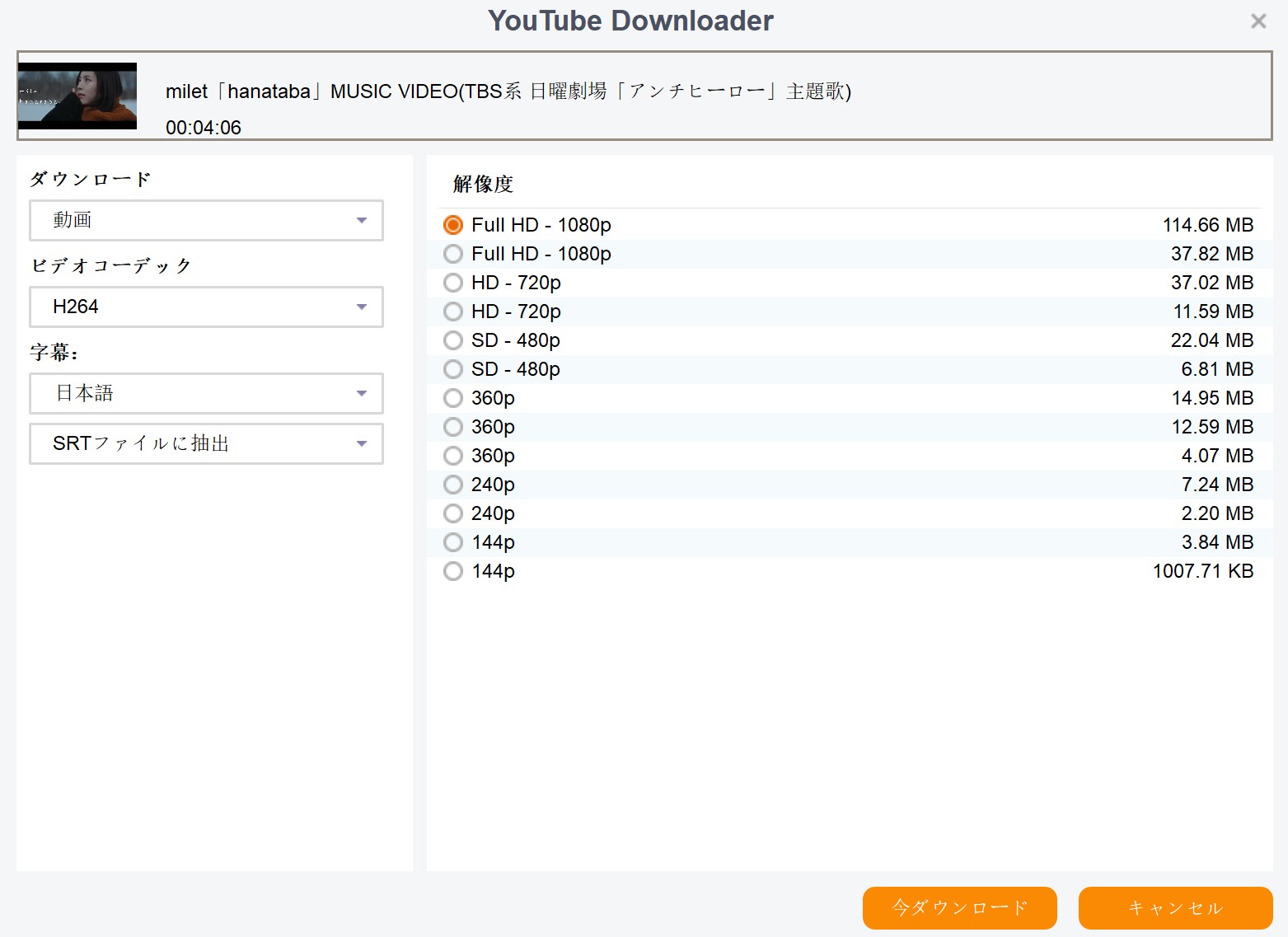Click the duration 00:04:06
1288x937 pixels.
coord(204,128)
